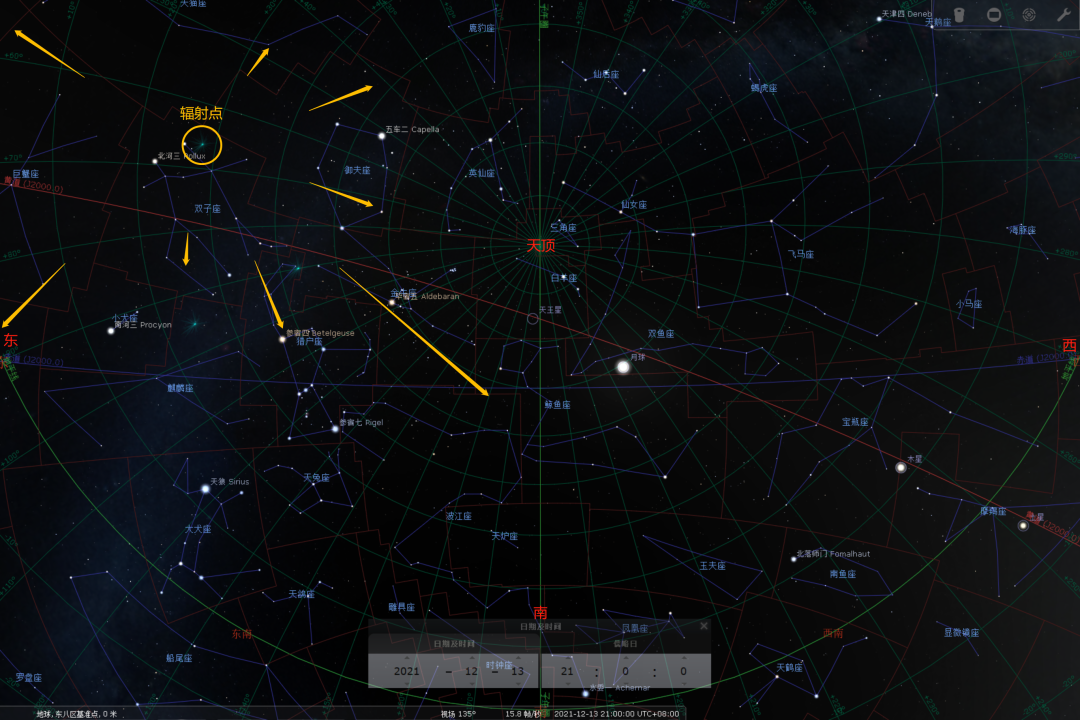Screen dimensions: 1080x720
Task: Select the star Fomalhaut (北落师门)
Action: tap(793, 559)
